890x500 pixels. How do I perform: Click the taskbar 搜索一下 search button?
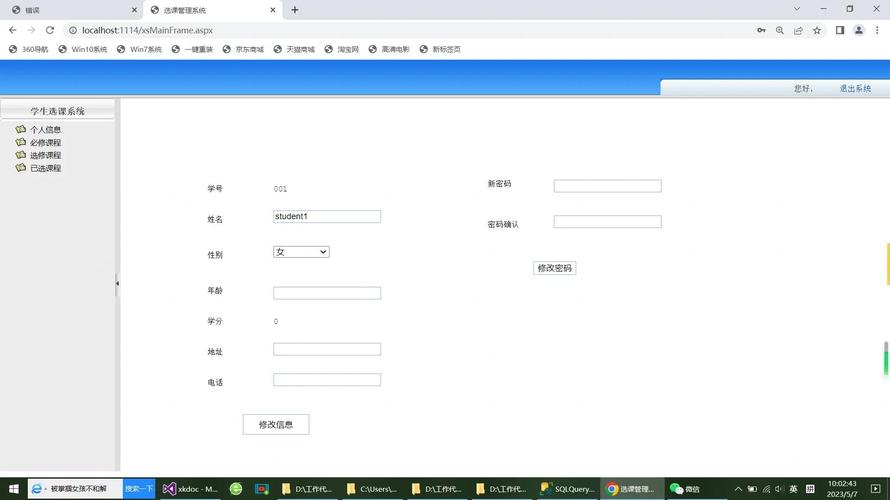[139, 489]
